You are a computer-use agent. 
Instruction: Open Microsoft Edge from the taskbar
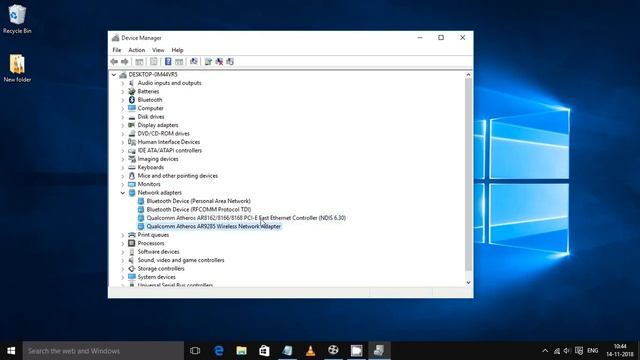(219, 351)
